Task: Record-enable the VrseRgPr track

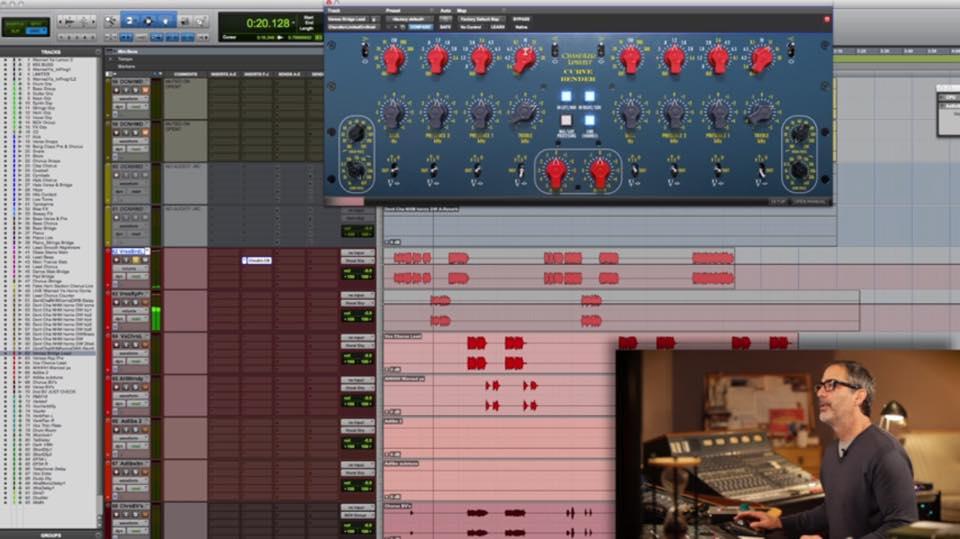Action: tap(117, 303)
